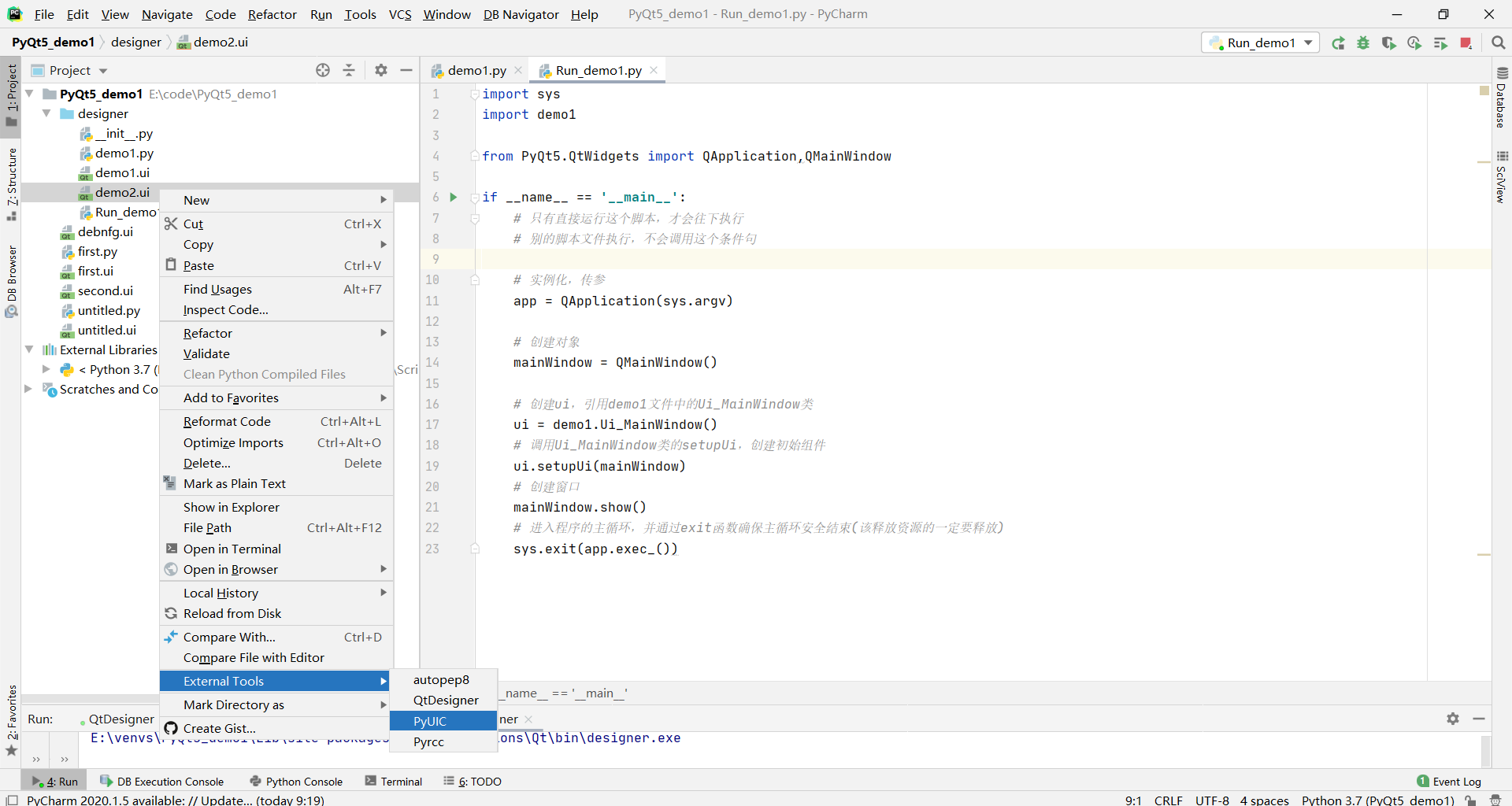
Task: Click the Debug bug icon in toolbar
Action: click(x=1363, y=43)
